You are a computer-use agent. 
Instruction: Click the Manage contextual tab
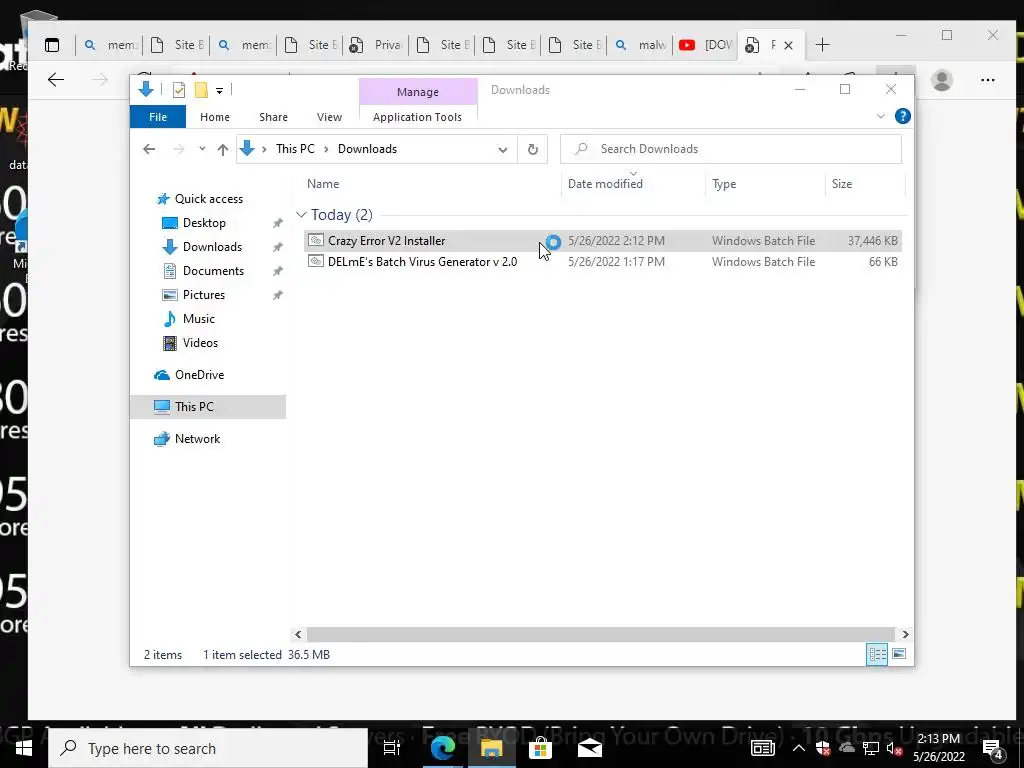pyautogui.click(x=418, y=92)
